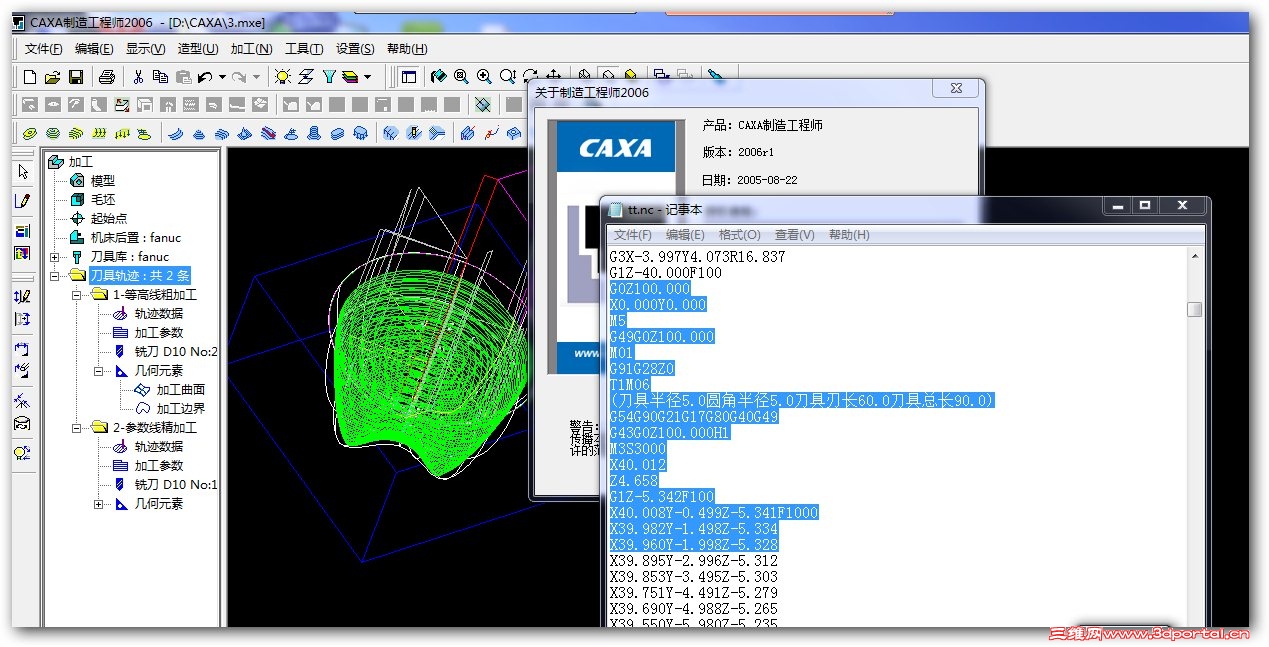Open 格式(O) menu in Notepad
The width and height of the screenshot is (1269, 647).
(x=740, y=235)
